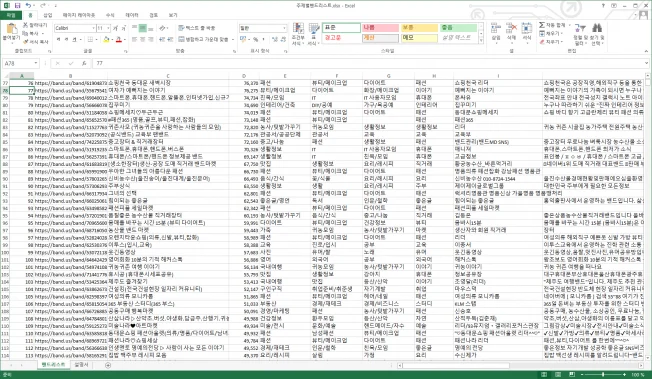652x379 pixels.
Task: Toggle right horizontal alignment
Action: (x=150, y=40)
